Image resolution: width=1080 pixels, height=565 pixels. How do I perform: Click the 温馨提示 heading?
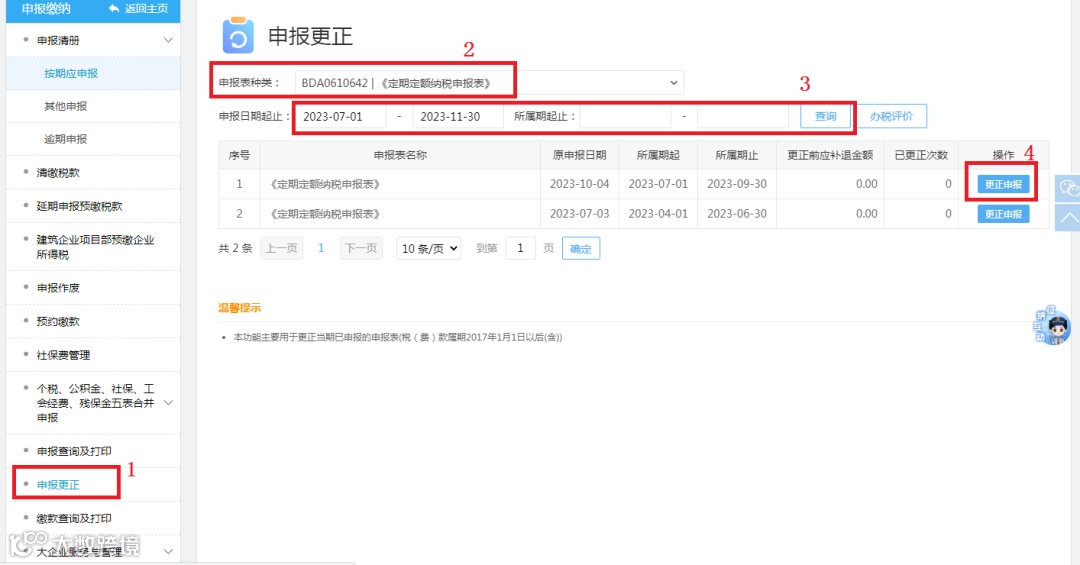click(x=240, y=308)
